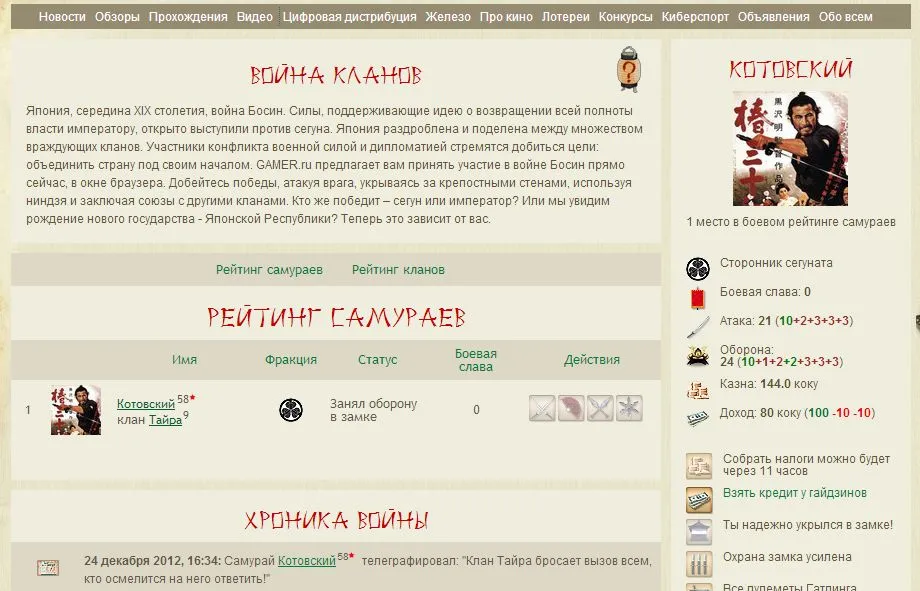Screen dimensions: 920x591
Task: Click the crossed spears action icon
Action: [600, 408]
